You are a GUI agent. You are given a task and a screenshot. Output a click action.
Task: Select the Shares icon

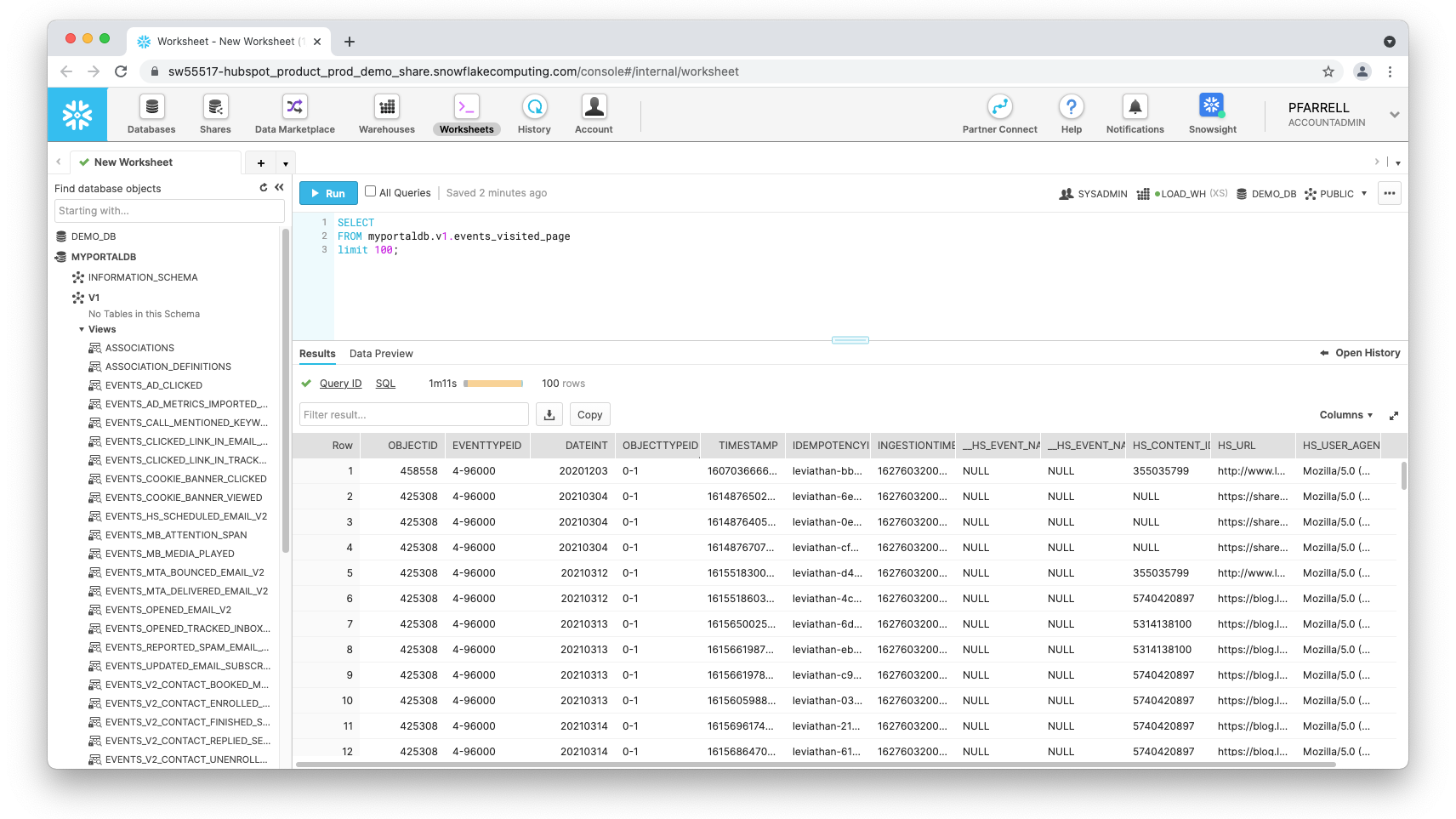coord(215,113)
